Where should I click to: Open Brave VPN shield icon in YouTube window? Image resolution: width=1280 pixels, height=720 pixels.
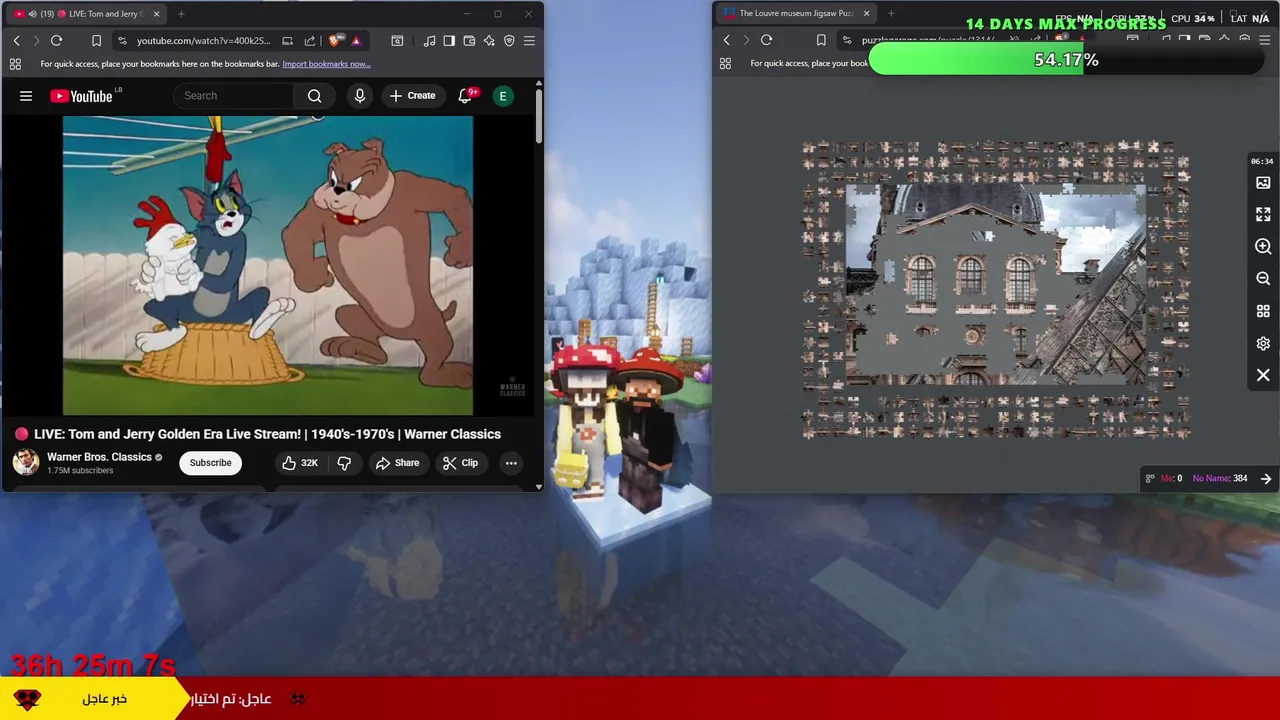coord(509,41)
